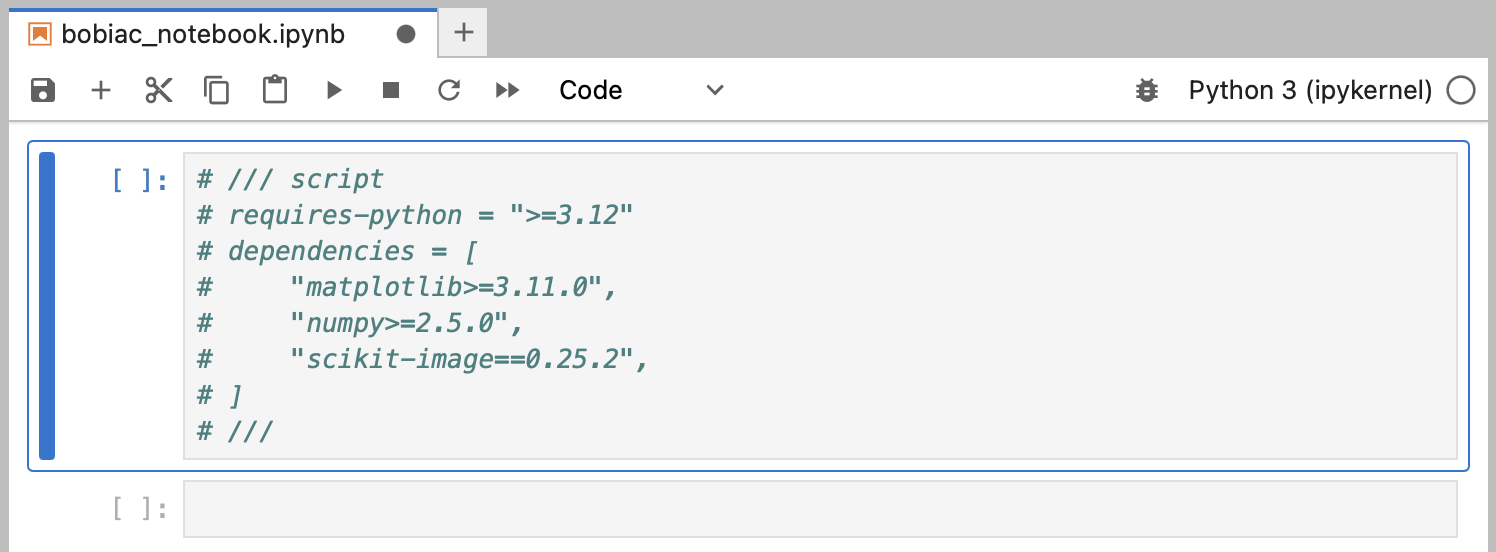This screenshot has height=552, width=1496.
Task: Copy the selected cell
Action: (217, 90)
